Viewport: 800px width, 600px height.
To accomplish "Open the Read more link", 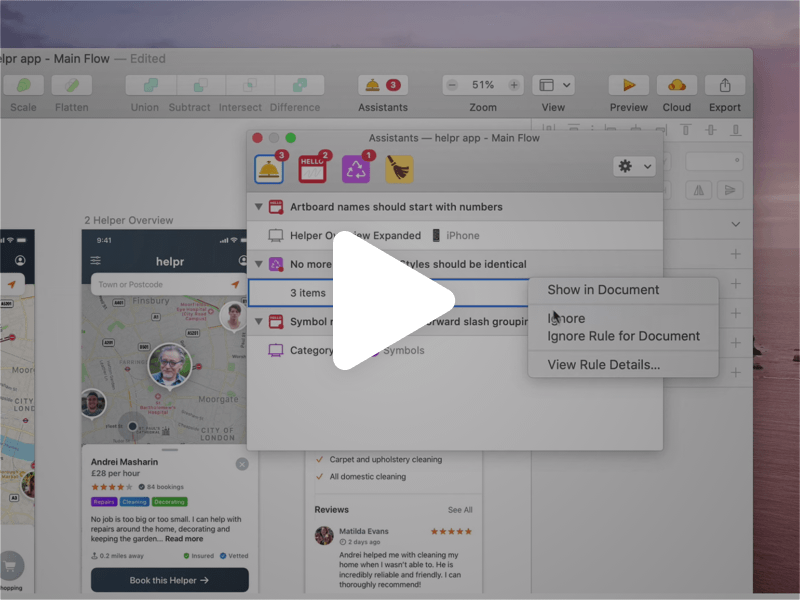I will [x=184, y=539].
